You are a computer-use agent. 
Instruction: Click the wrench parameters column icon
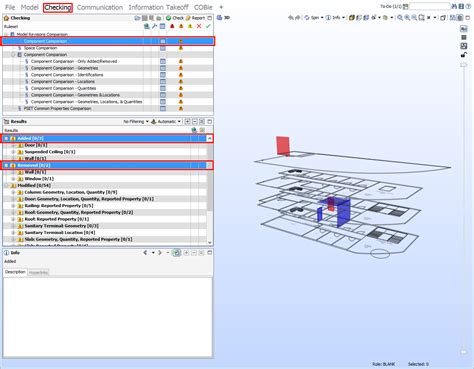click(154, 26)
